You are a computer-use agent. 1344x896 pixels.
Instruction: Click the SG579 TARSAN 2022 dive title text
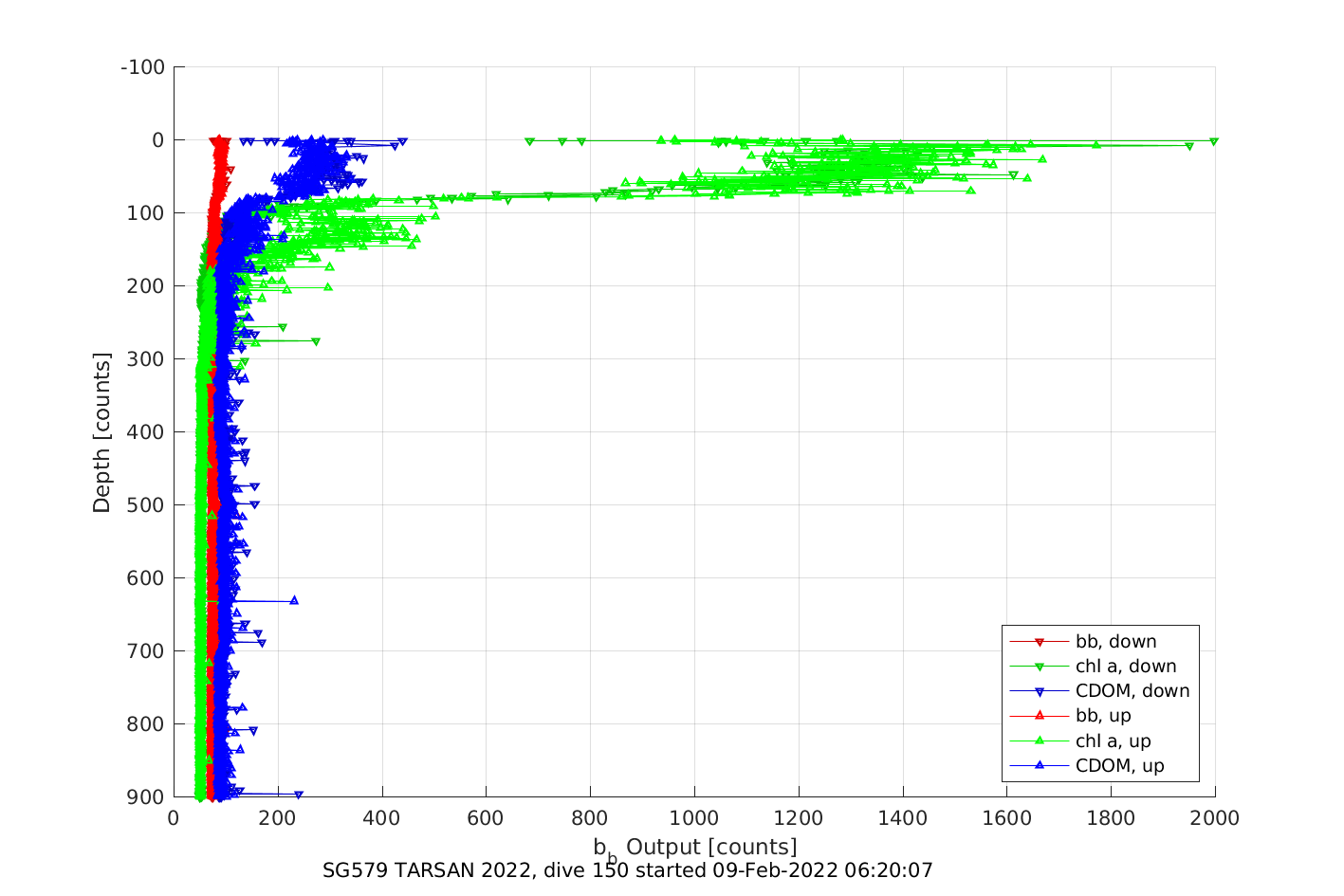[628, 870]
